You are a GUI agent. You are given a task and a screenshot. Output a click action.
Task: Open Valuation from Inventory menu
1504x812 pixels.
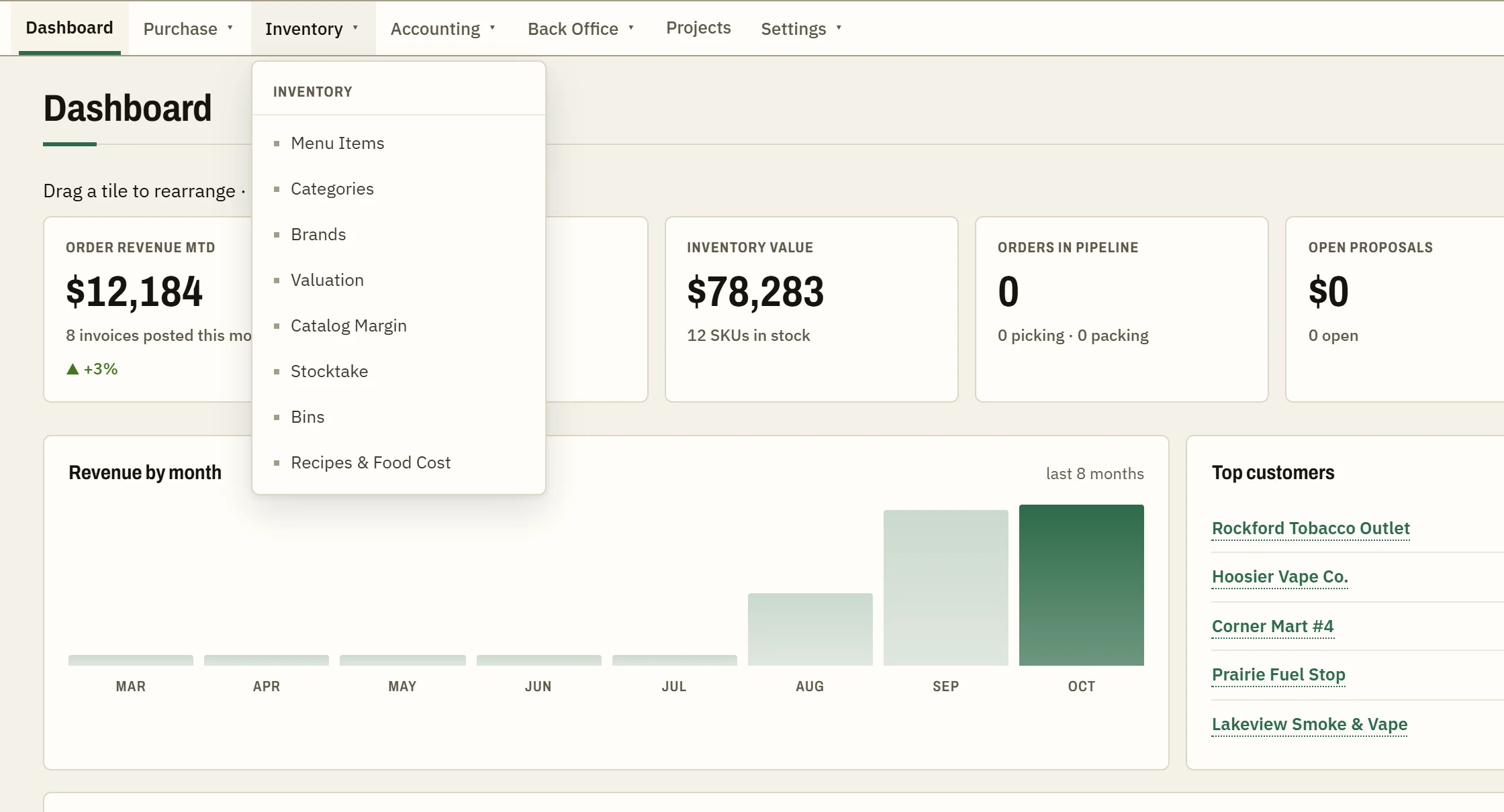click(399, 280)
